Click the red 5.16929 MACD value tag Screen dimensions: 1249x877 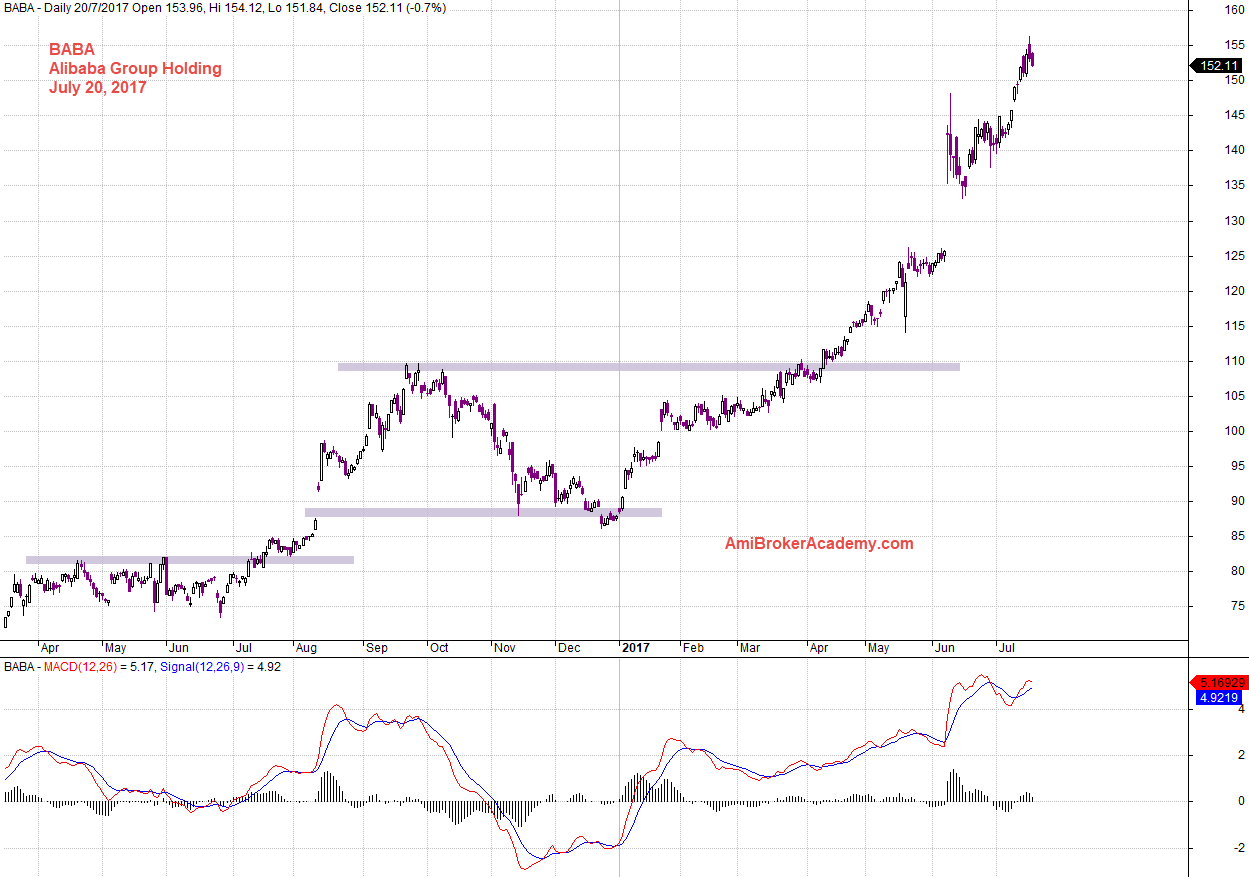[x=1220, y=682]
